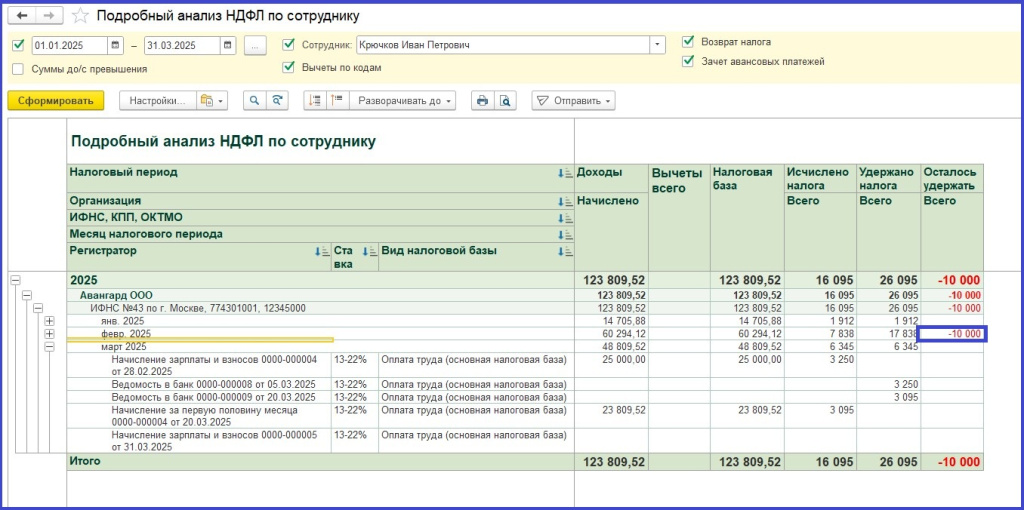Click the magnifier search icon in toolbar
Image resolution: width=1024 pixels, height=510 pixels.
click(255, 100)
